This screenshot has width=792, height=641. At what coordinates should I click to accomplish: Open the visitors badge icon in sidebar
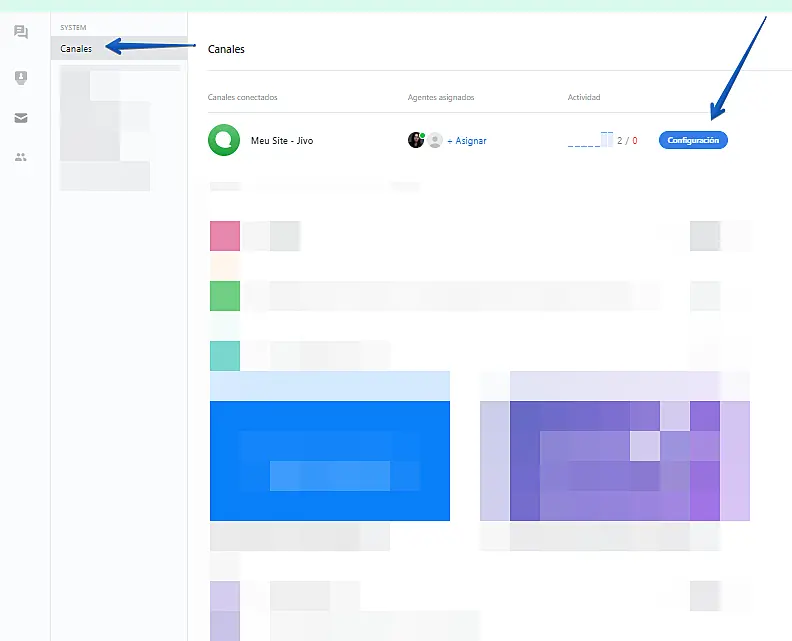[21, 77]
